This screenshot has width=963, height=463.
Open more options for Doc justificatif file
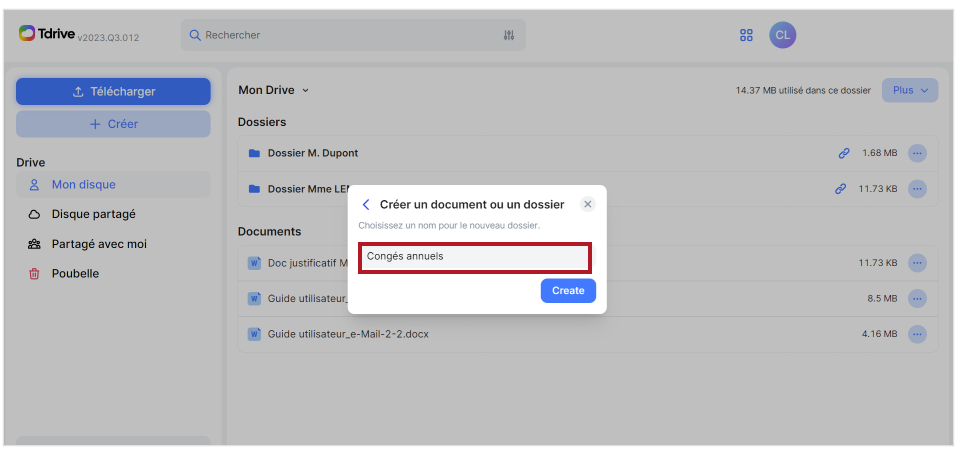(x=917, y=263)
